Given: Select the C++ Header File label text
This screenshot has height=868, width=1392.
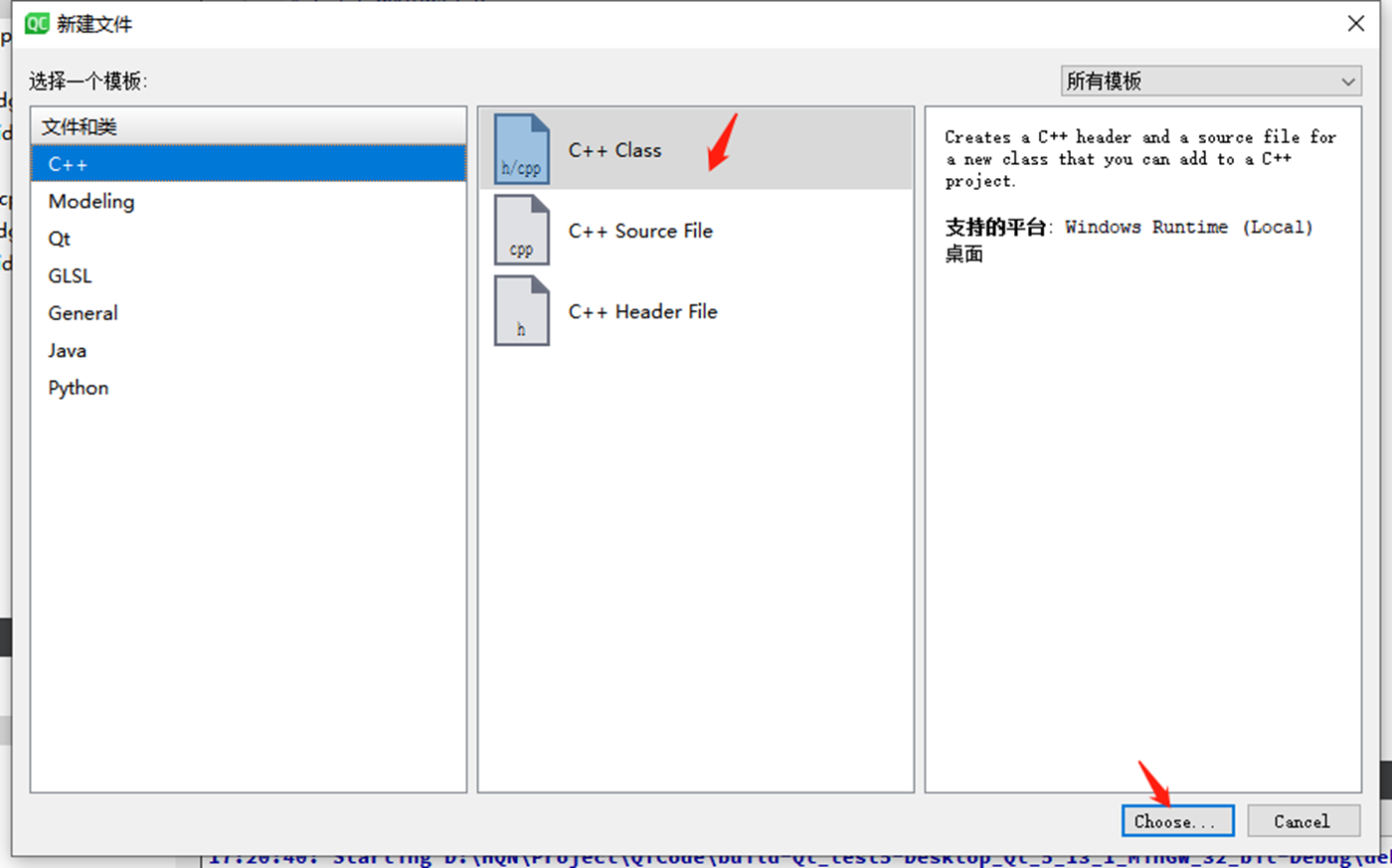Looking at the screenshot, I should [642, 310].
